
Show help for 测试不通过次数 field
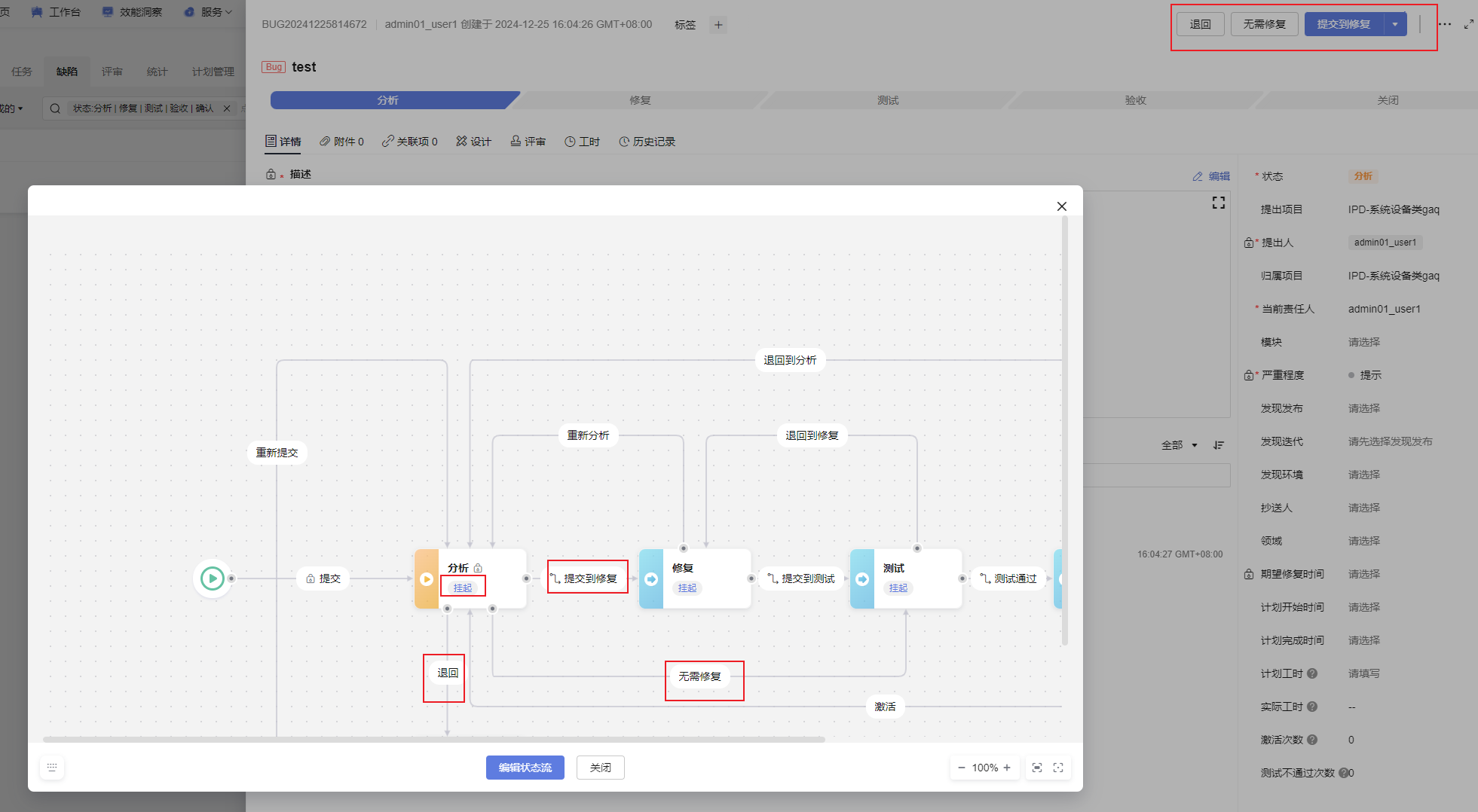(1342, 773)
